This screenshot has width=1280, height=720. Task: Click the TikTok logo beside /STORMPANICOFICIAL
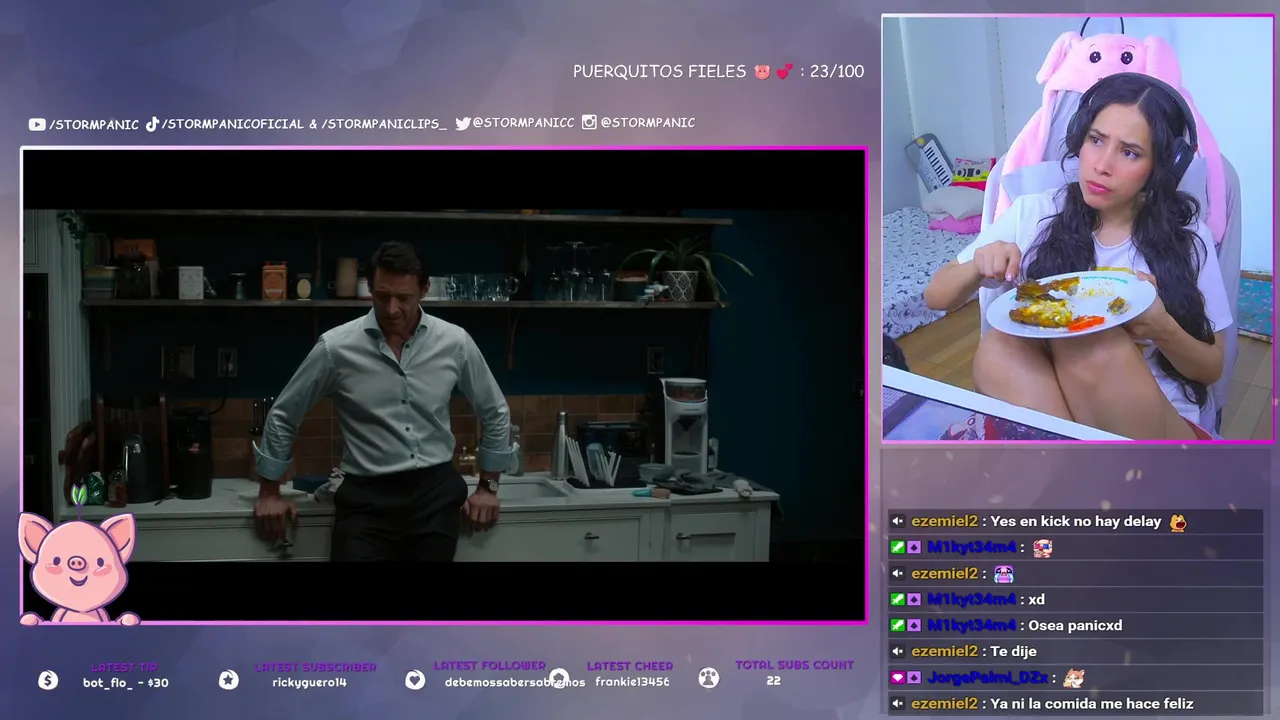[x=153, y=124]
